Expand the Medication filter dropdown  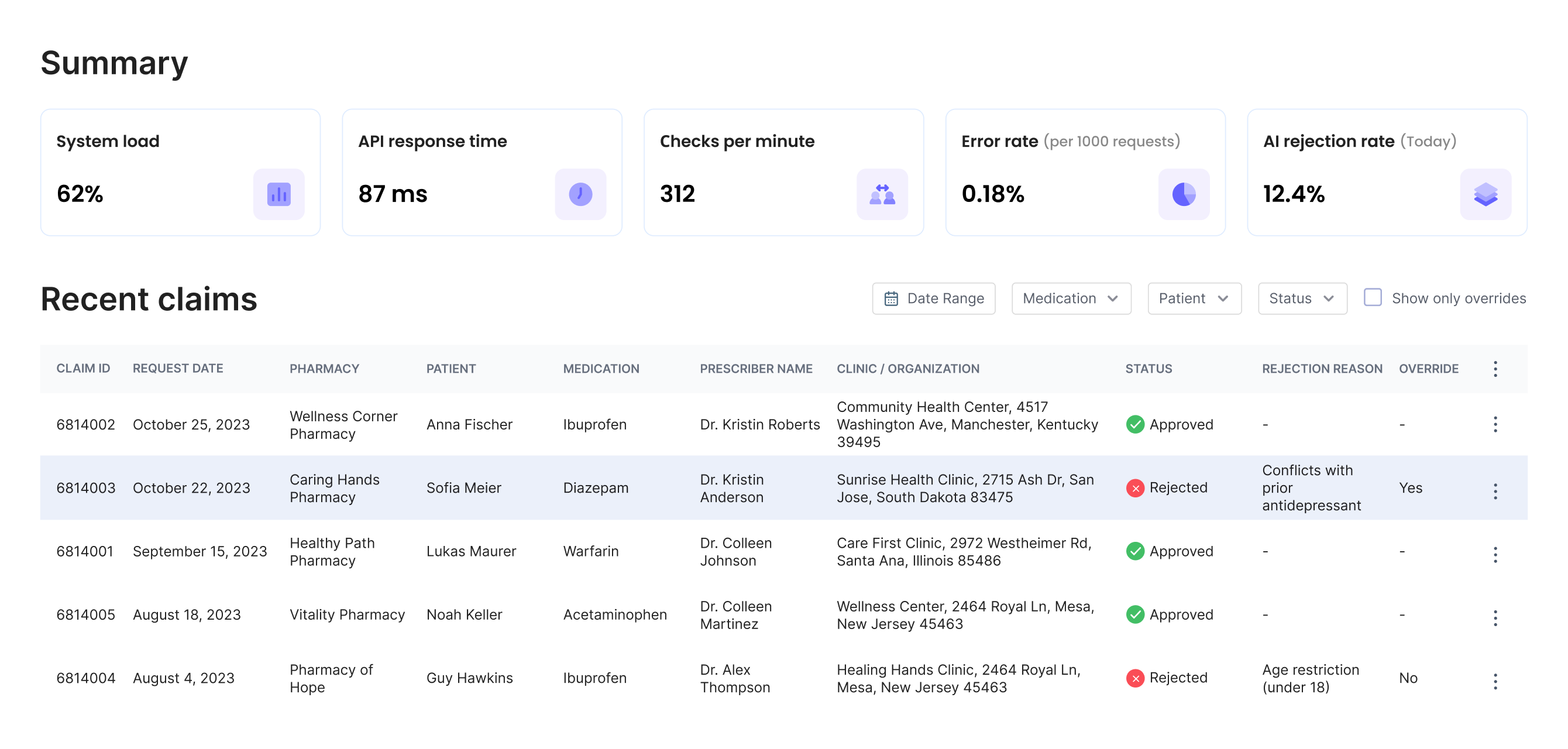click(1071, 298)
